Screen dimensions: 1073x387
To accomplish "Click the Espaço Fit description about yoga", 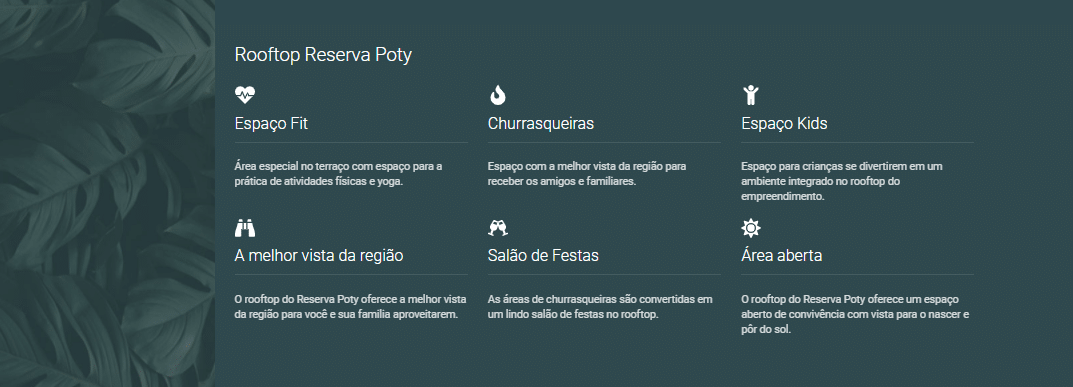I will pos(339,174).
